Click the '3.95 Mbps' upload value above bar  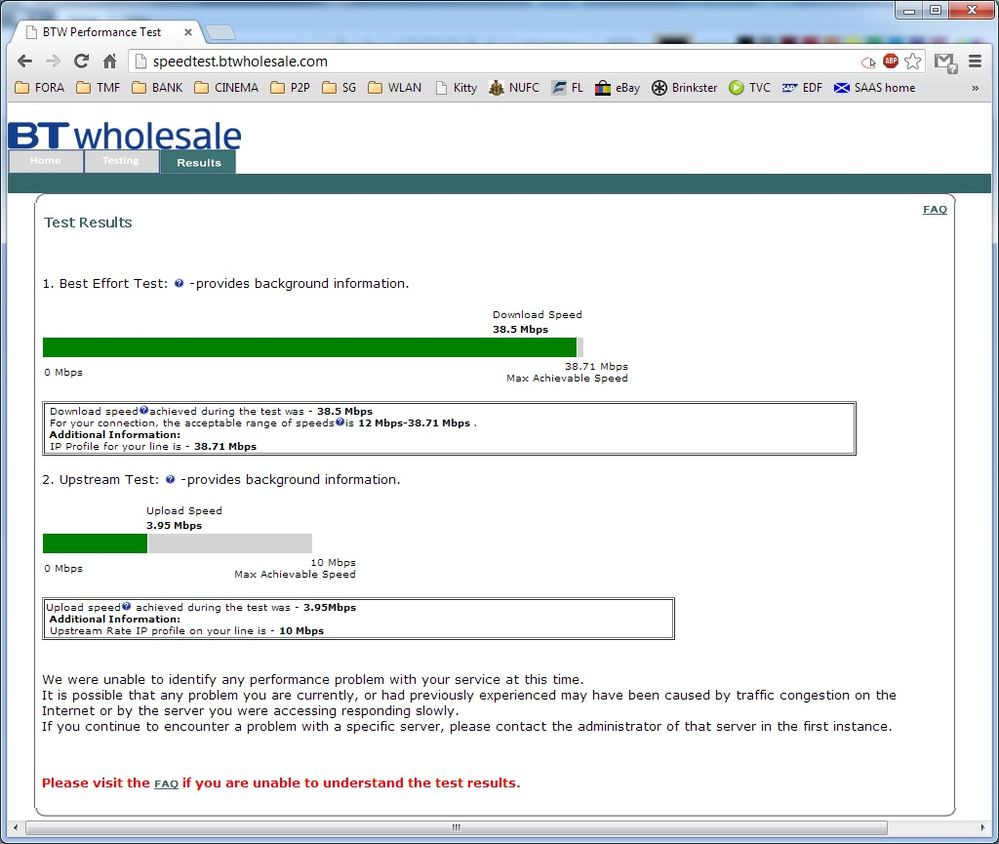coord(174,526)
